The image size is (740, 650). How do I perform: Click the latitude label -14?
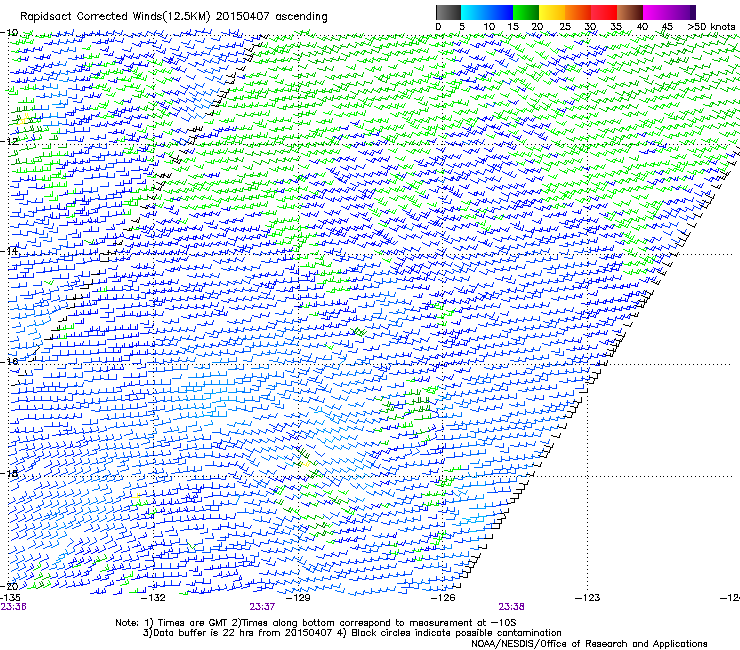(x=9, y=251)
